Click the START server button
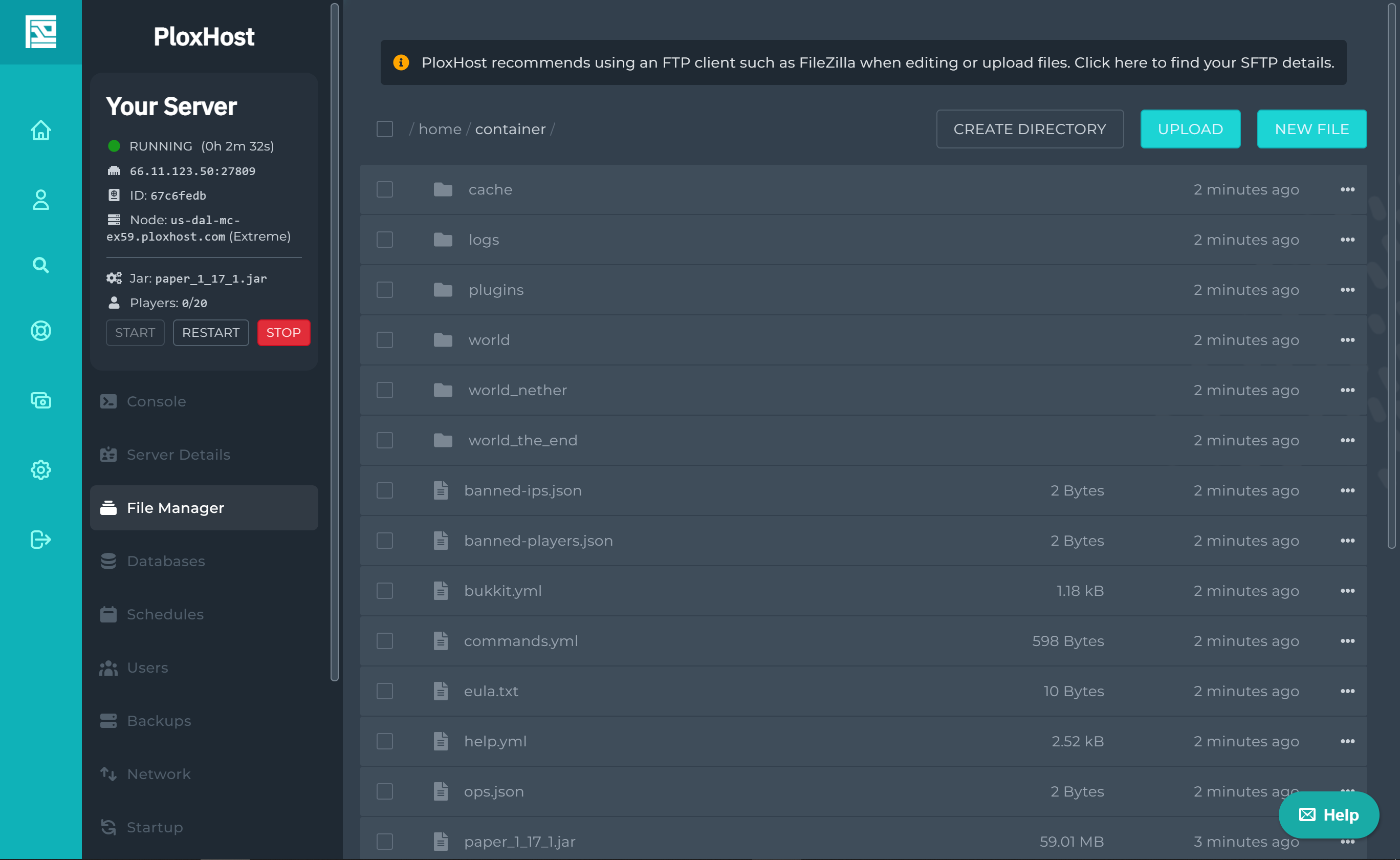The height and width of the screenshot is (860, 1400). click(x=135, y=333)
